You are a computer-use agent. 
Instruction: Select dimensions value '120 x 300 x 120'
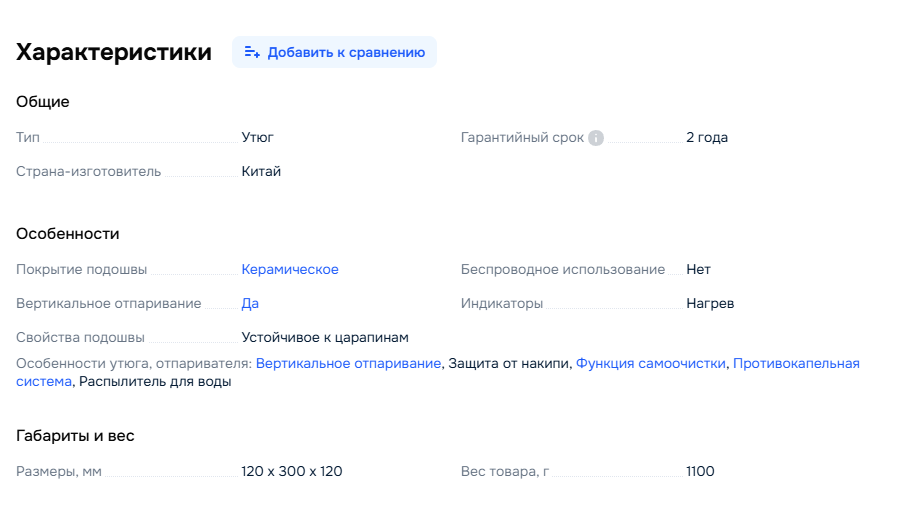click(x=292, y=471)
